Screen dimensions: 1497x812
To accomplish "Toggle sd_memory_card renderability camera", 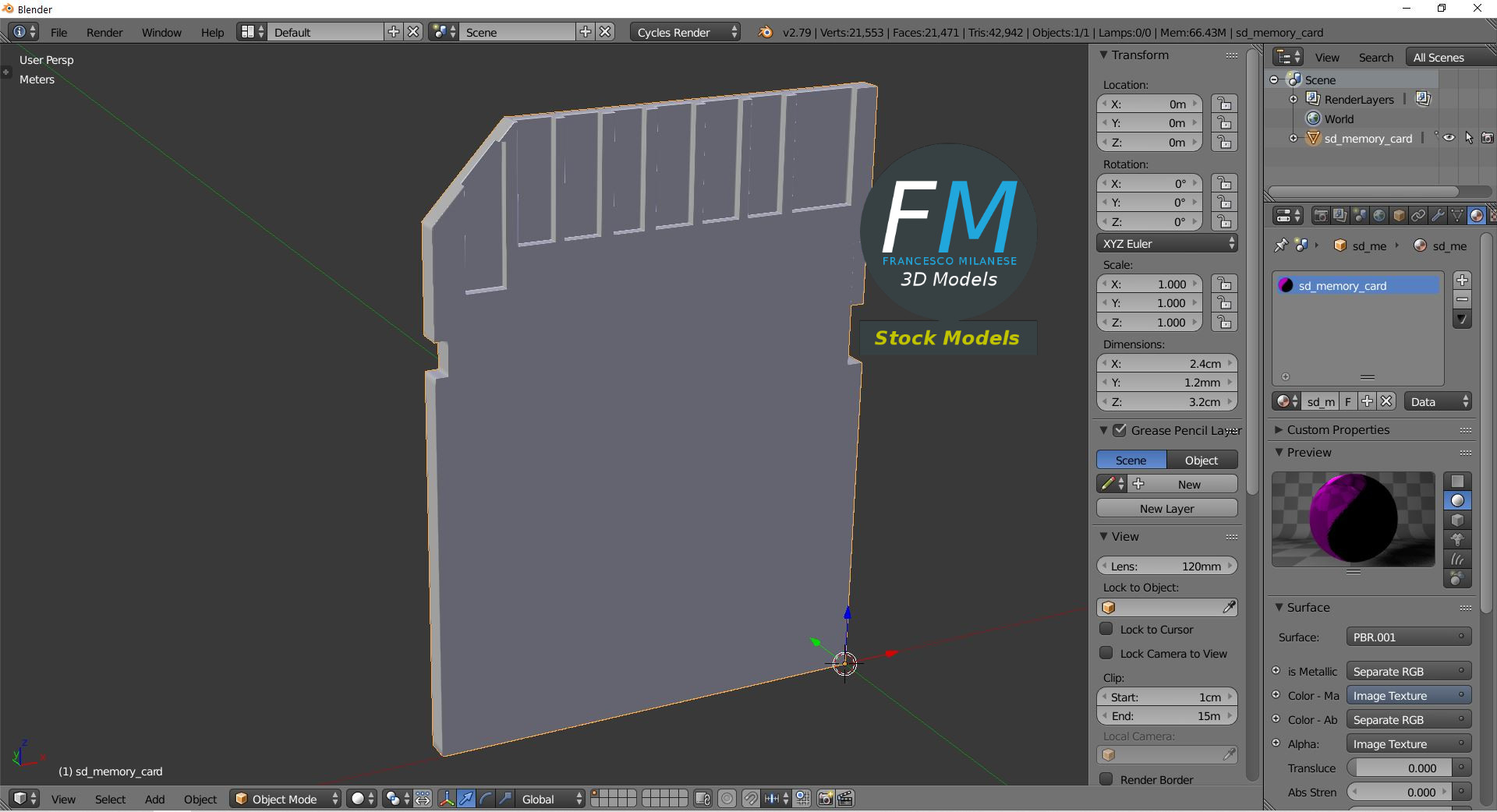I will (x=1488, y=138).
